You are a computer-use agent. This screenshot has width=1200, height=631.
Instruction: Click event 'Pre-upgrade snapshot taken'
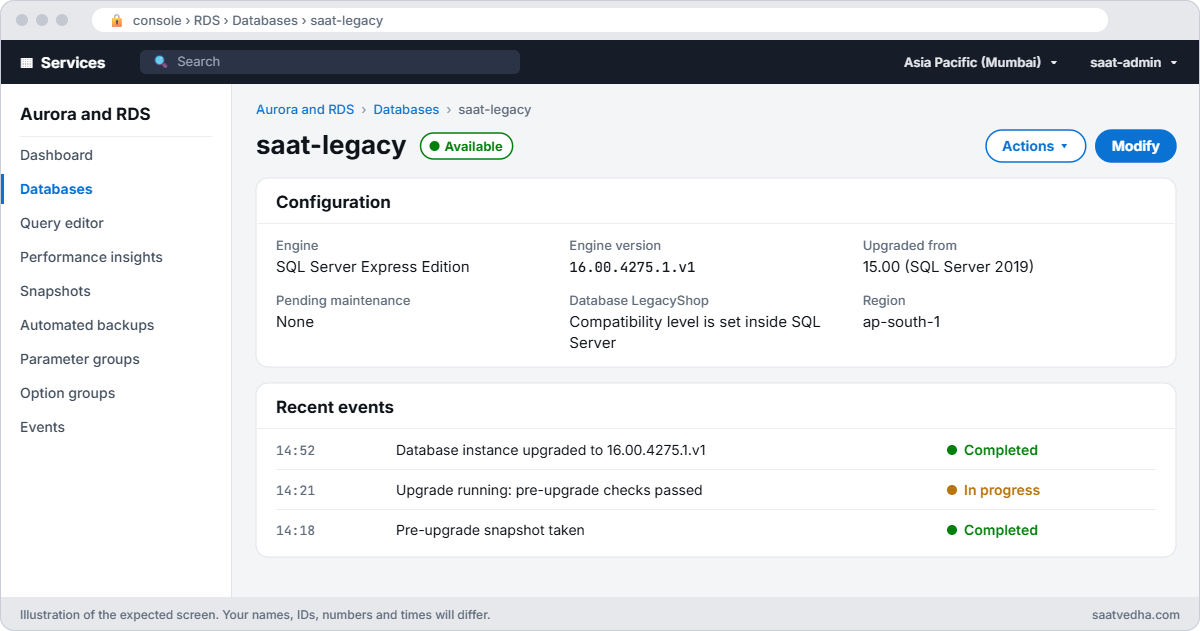click(490, 530)
